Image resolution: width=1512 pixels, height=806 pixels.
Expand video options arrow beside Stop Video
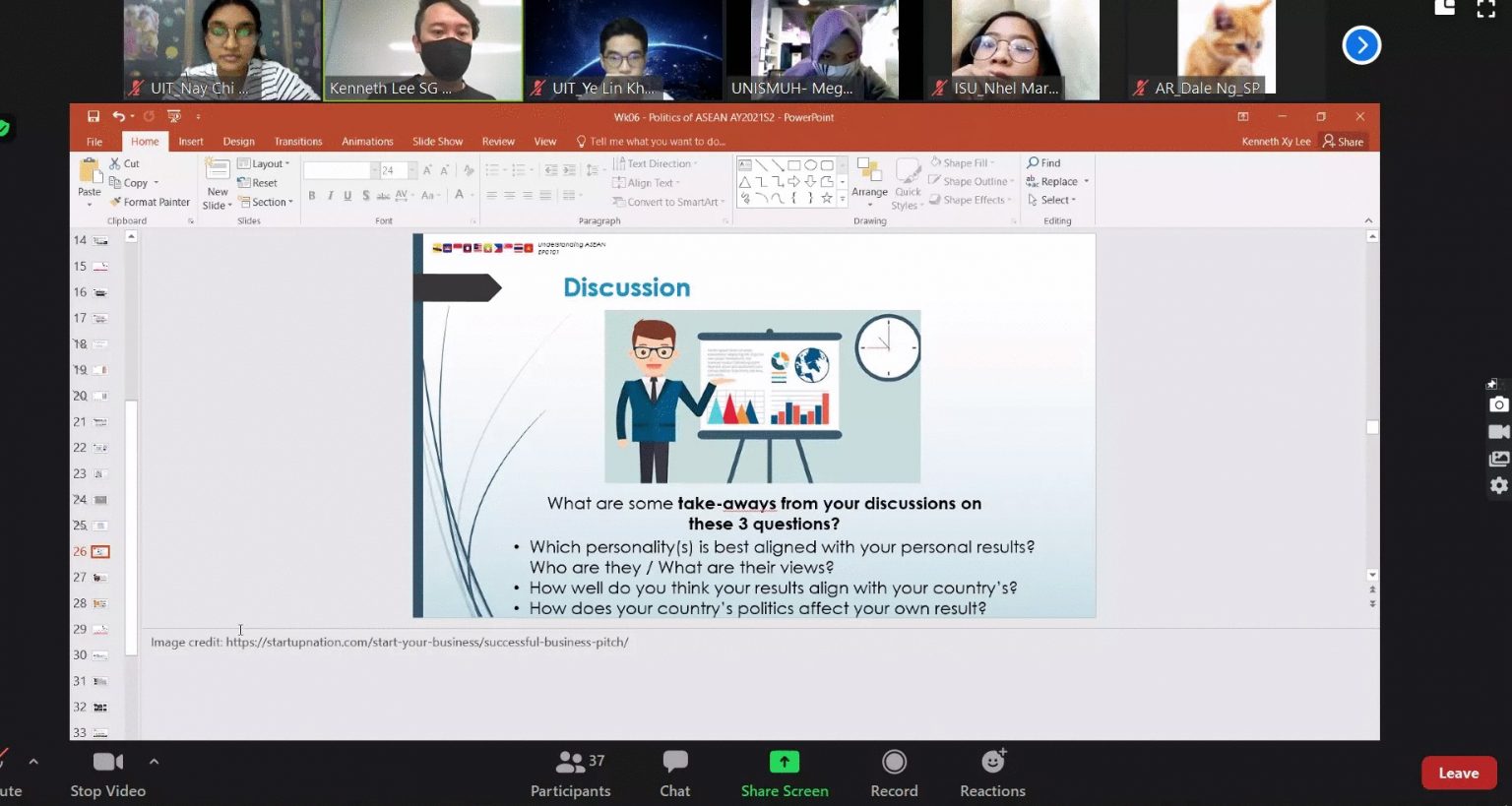[x=154, y=762]
